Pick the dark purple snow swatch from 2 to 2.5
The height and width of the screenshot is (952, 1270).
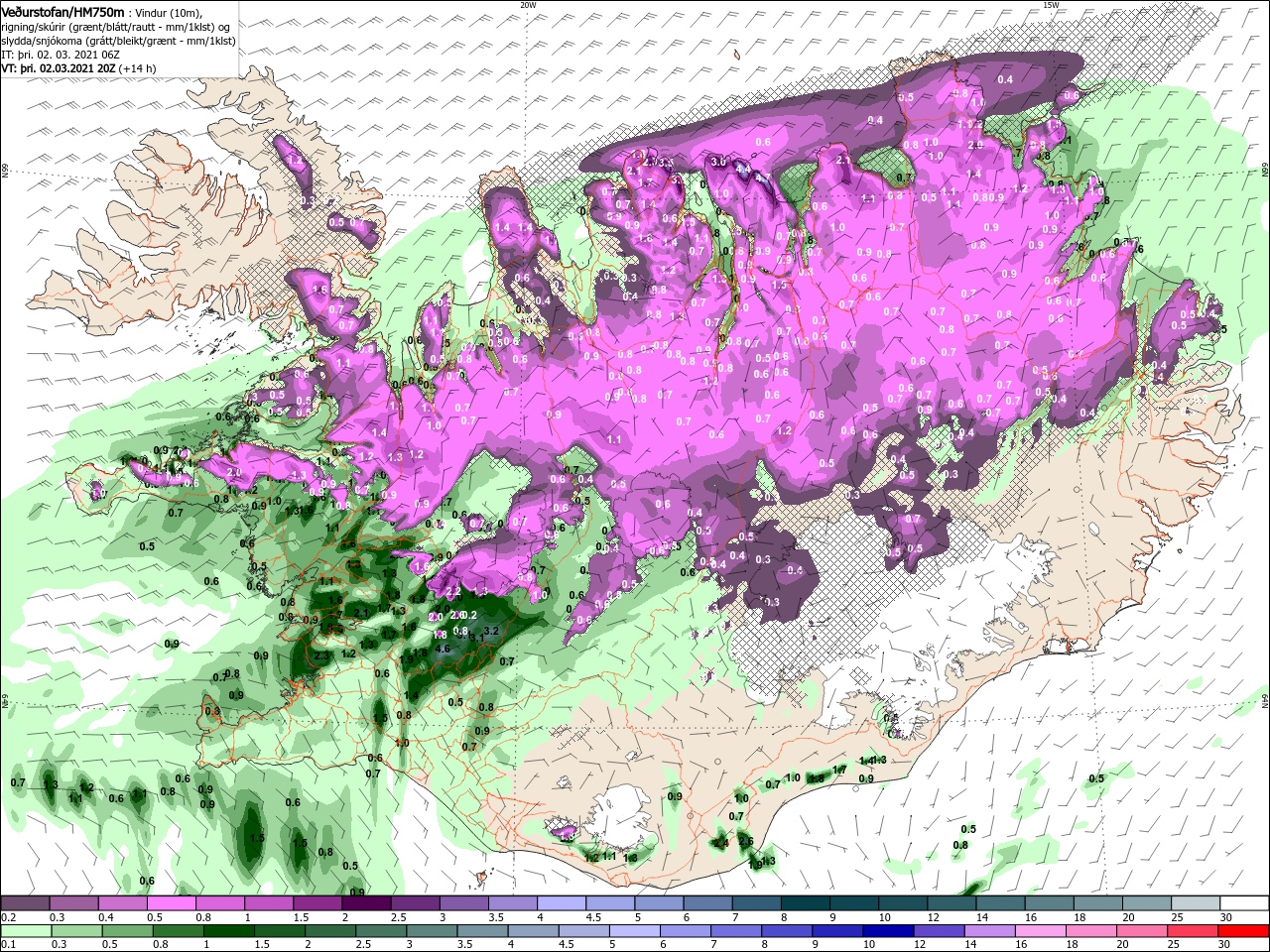click(366, 903)
